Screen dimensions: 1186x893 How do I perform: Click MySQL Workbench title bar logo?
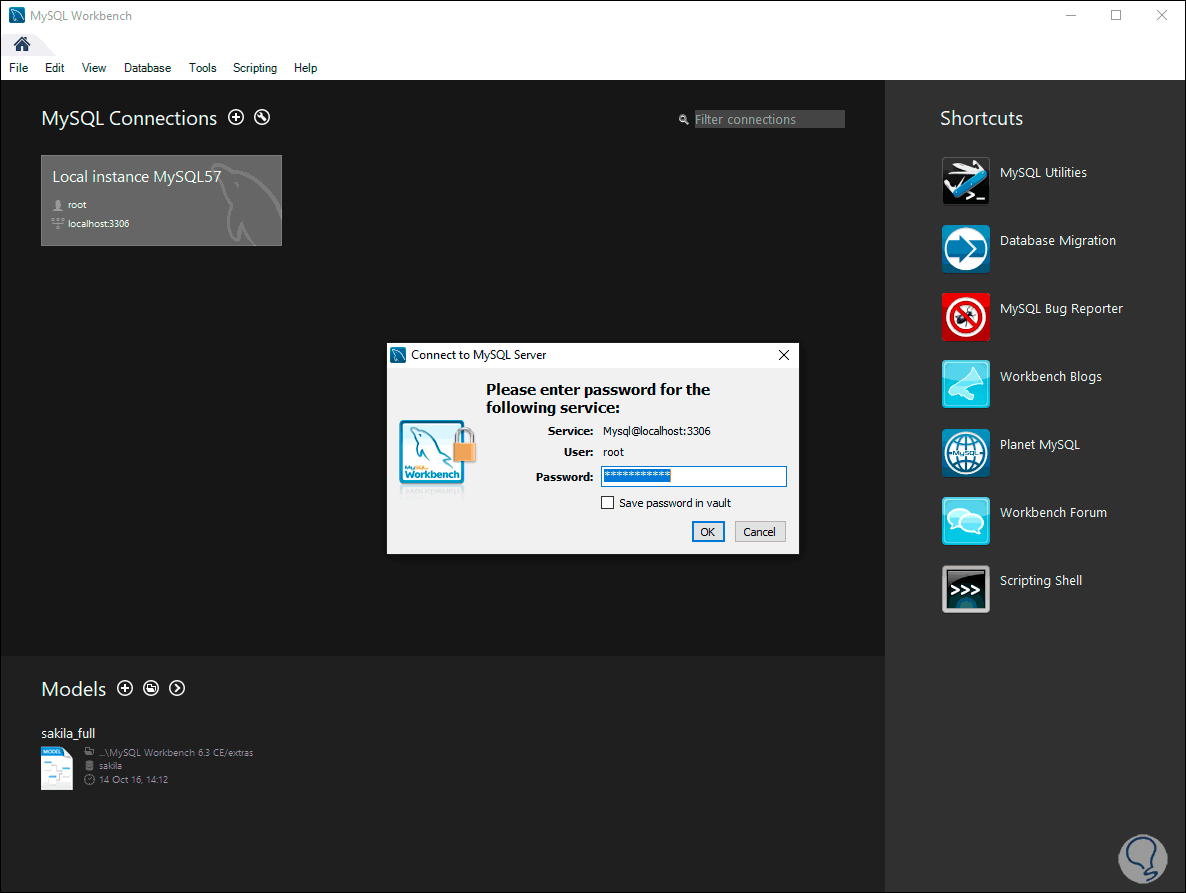coord(17,15)
